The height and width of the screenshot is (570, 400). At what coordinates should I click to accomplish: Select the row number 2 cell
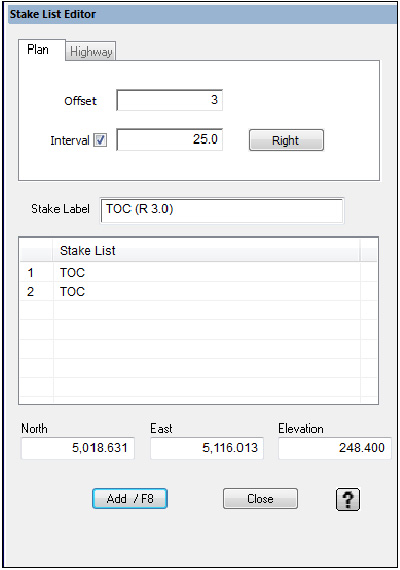(36, 291)
